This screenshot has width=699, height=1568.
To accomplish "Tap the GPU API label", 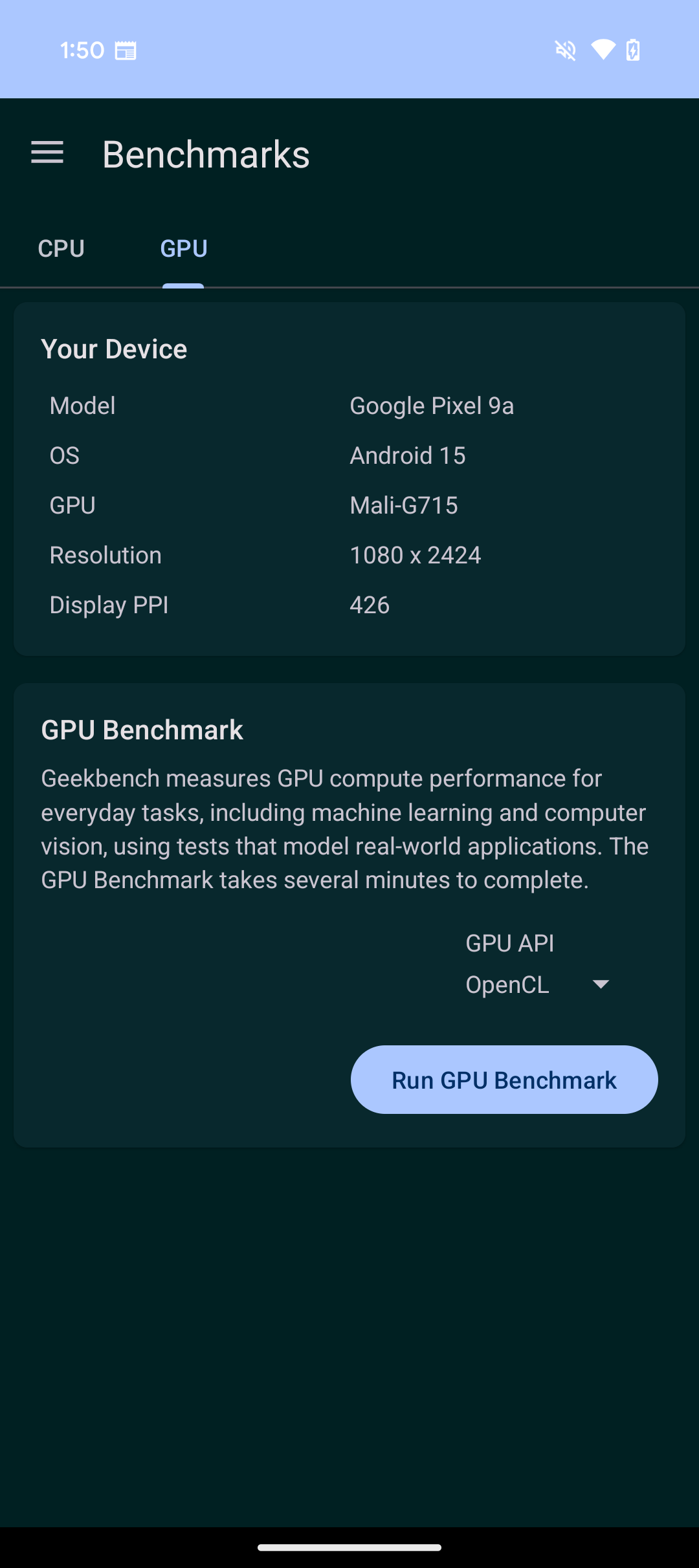I will tap(510, 943).
